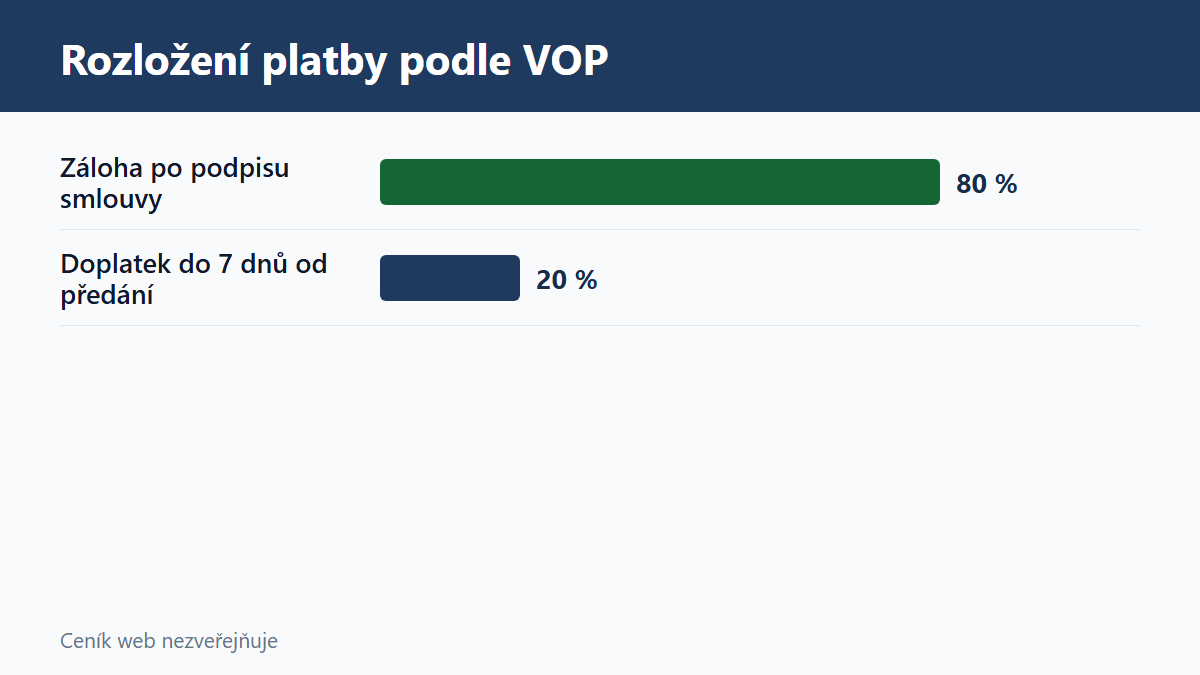Click the navy 20 % Doplatek bar
The width and height of the screenshot is (1200, 675).
[450, 278]
